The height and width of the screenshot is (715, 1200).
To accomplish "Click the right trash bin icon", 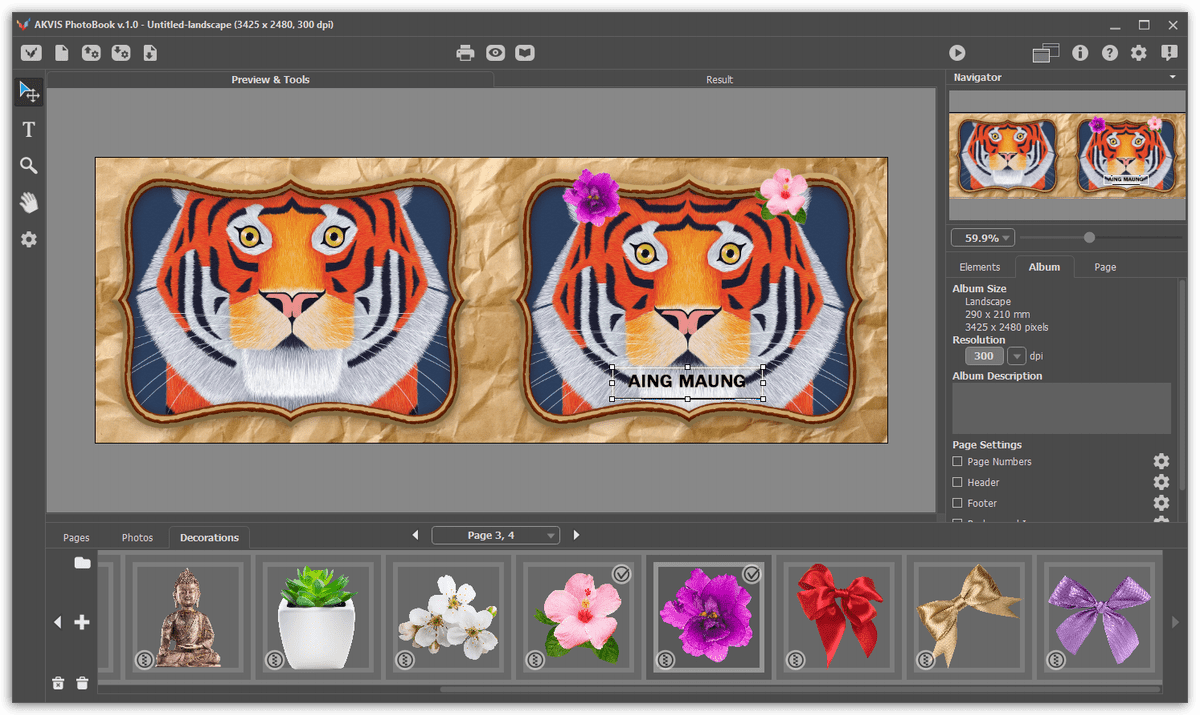I will click(82, 683).
